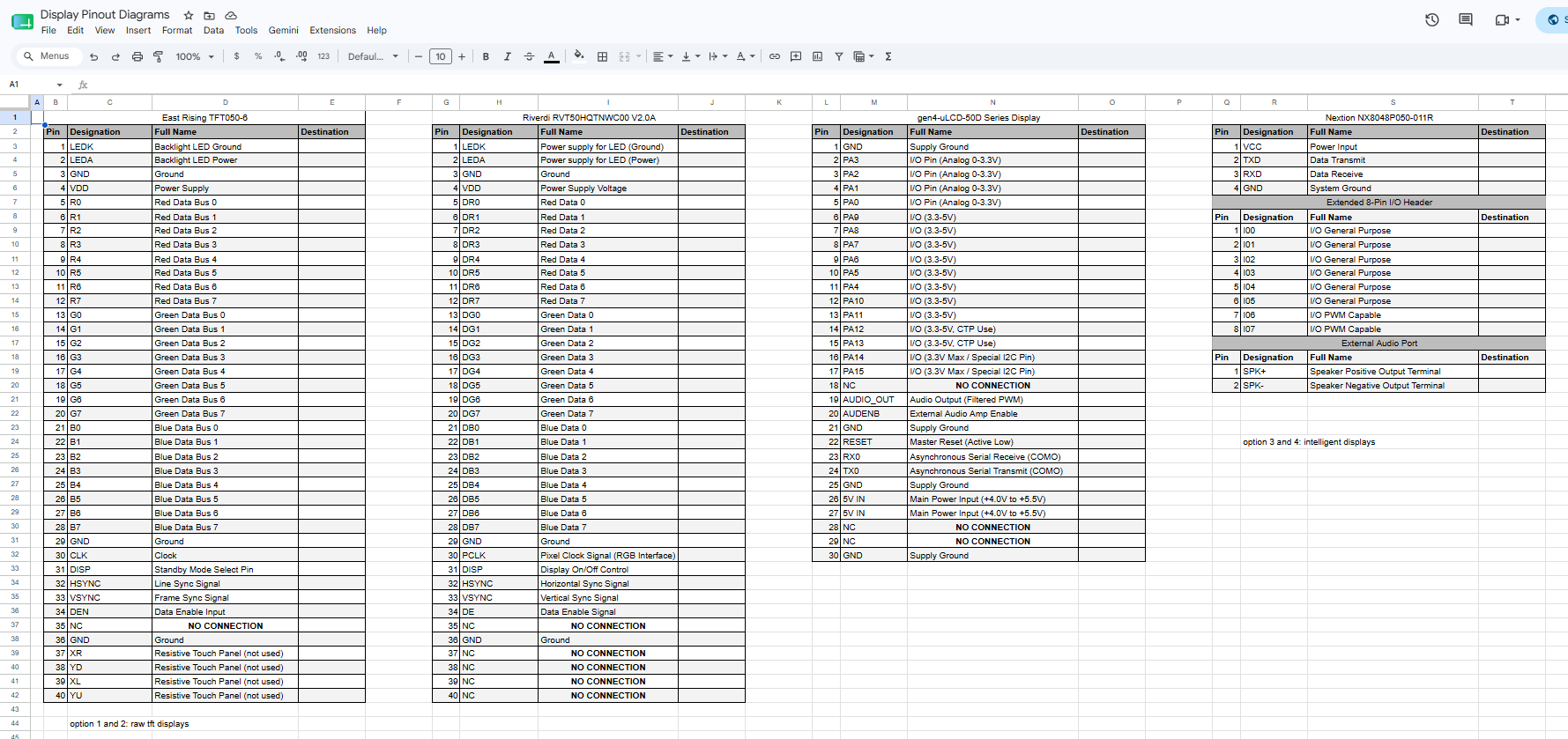Open the Google Sheets home logo
This screenshot has width=1568, height=739.
[x=22, y=21]
